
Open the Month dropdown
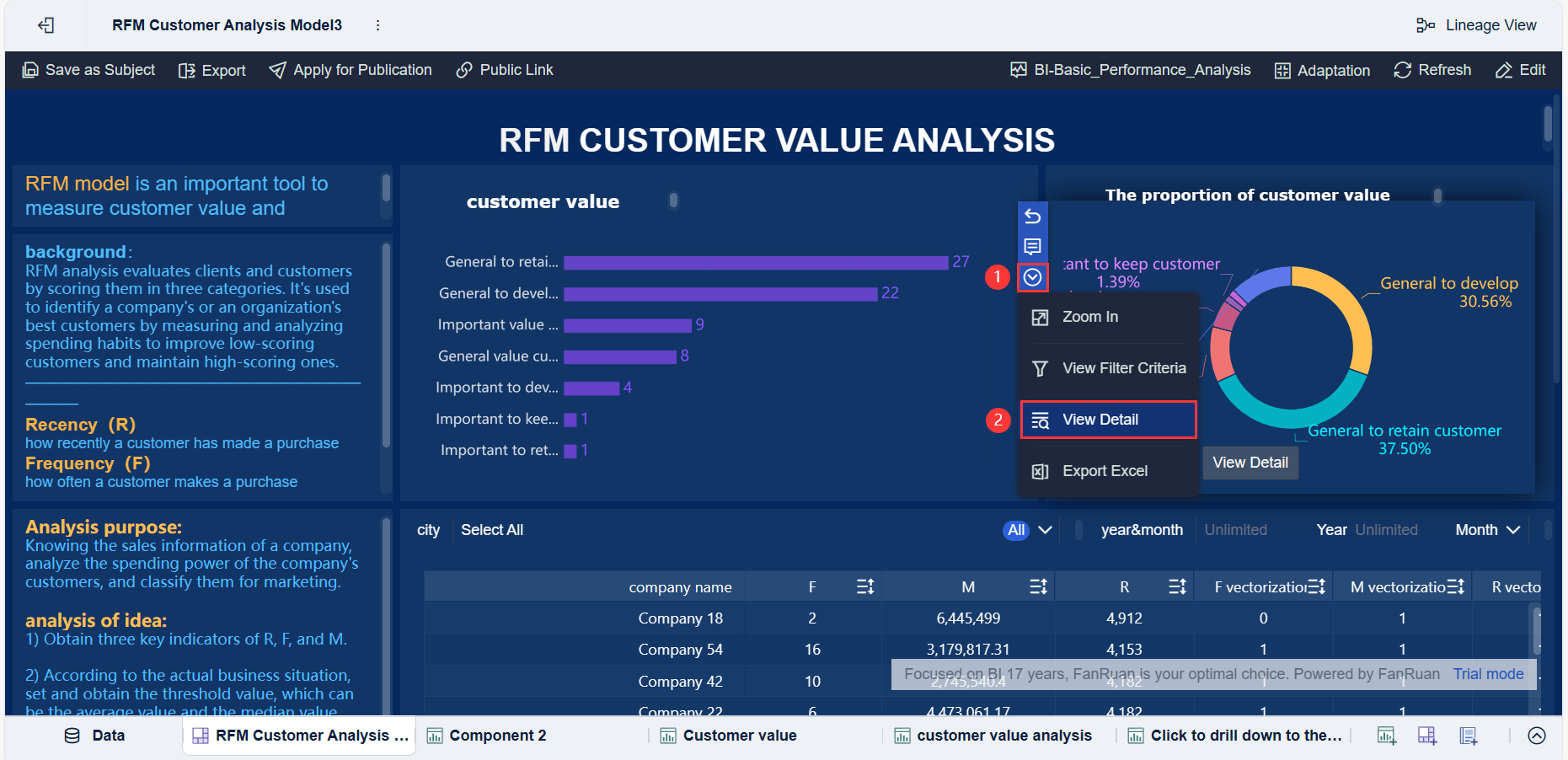click(x=1487, y=530)
